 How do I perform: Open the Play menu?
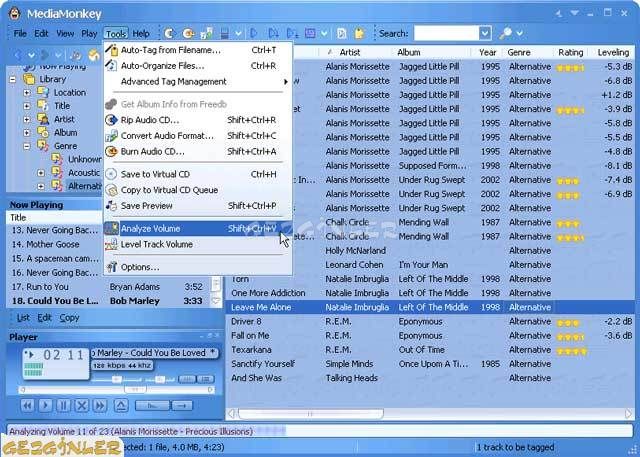coord(89,33)
